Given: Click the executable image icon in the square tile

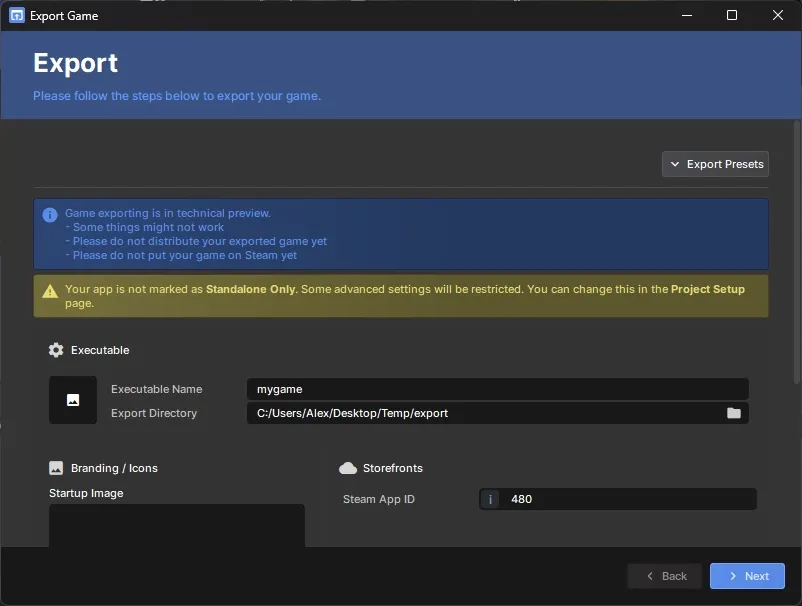Looking at the screenshot, I should pos(72,400).
